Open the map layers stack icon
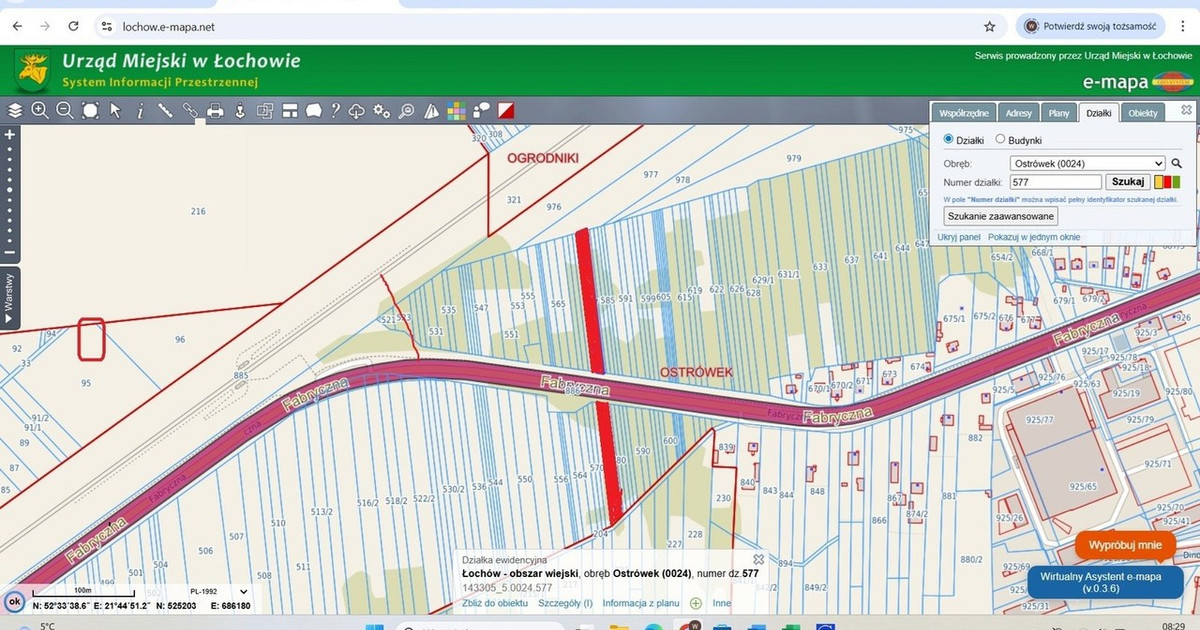The height and width of the screenshot is (630, 1200). [x=15, y=111]
